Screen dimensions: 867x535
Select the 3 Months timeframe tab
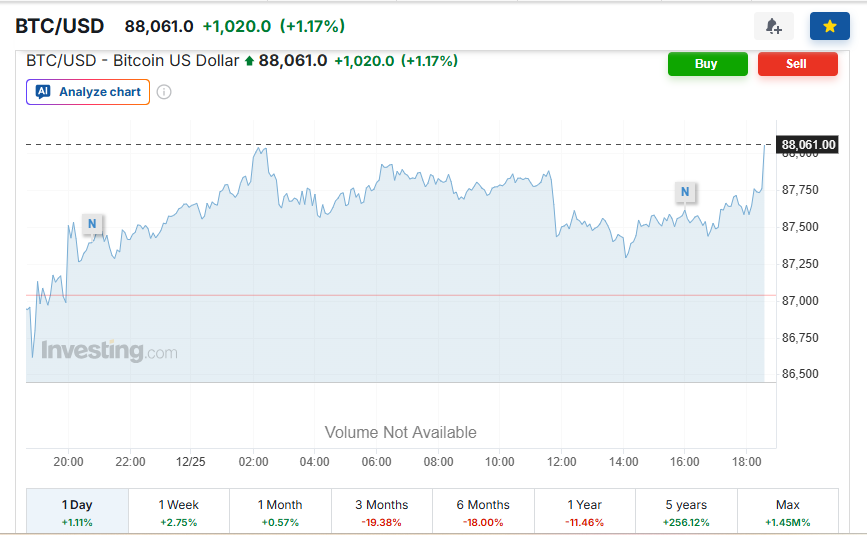point(381,512)
